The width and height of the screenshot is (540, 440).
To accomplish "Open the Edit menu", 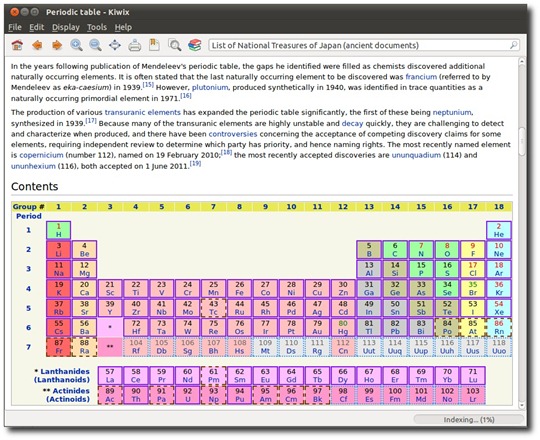I will (x=37, y=27).
